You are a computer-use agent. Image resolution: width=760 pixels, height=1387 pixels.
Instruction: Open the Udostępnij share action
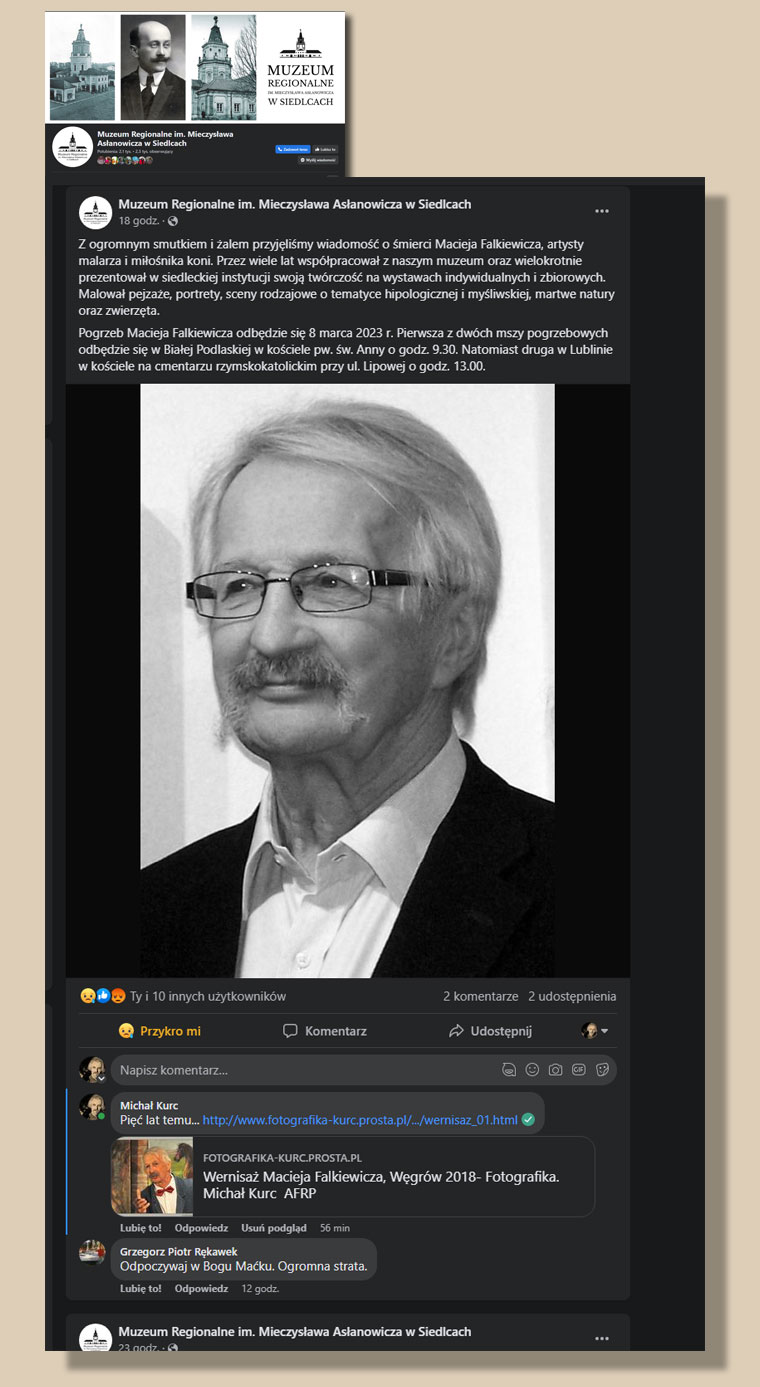[x=490, y=1031]
